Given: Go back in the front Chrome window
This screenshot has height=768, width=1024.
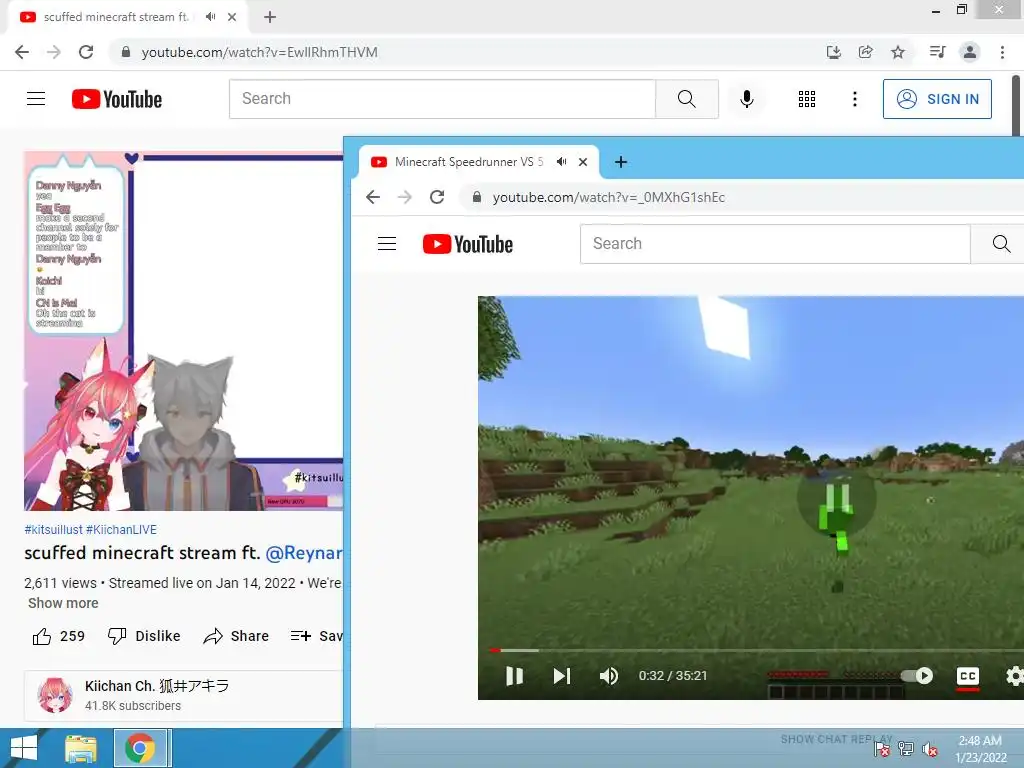Looking at the screenshot, I should (x=373, y=197).
